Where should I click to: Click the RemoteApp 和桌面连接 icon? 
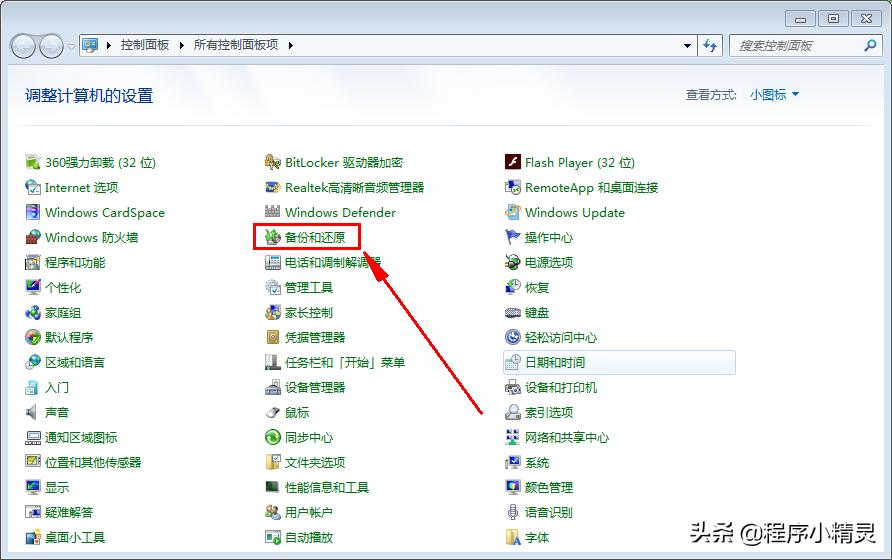pyautogui.click(x=513, y=187)
